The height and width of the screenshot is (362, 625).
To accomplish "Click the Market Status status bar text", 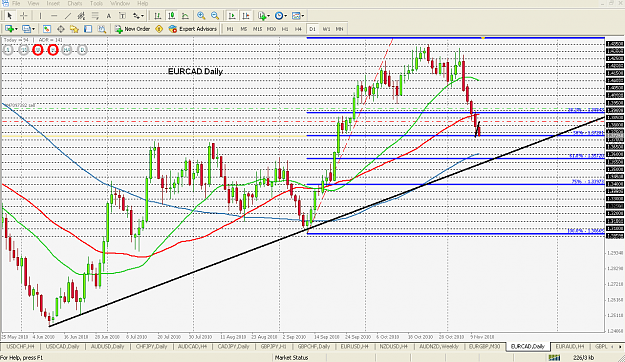I will [292, 358].
